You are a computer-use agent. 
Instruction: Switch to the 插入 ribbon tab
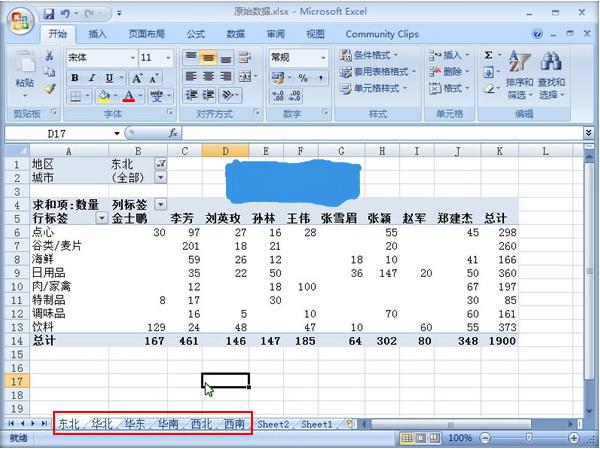click(x=97, y=34)
